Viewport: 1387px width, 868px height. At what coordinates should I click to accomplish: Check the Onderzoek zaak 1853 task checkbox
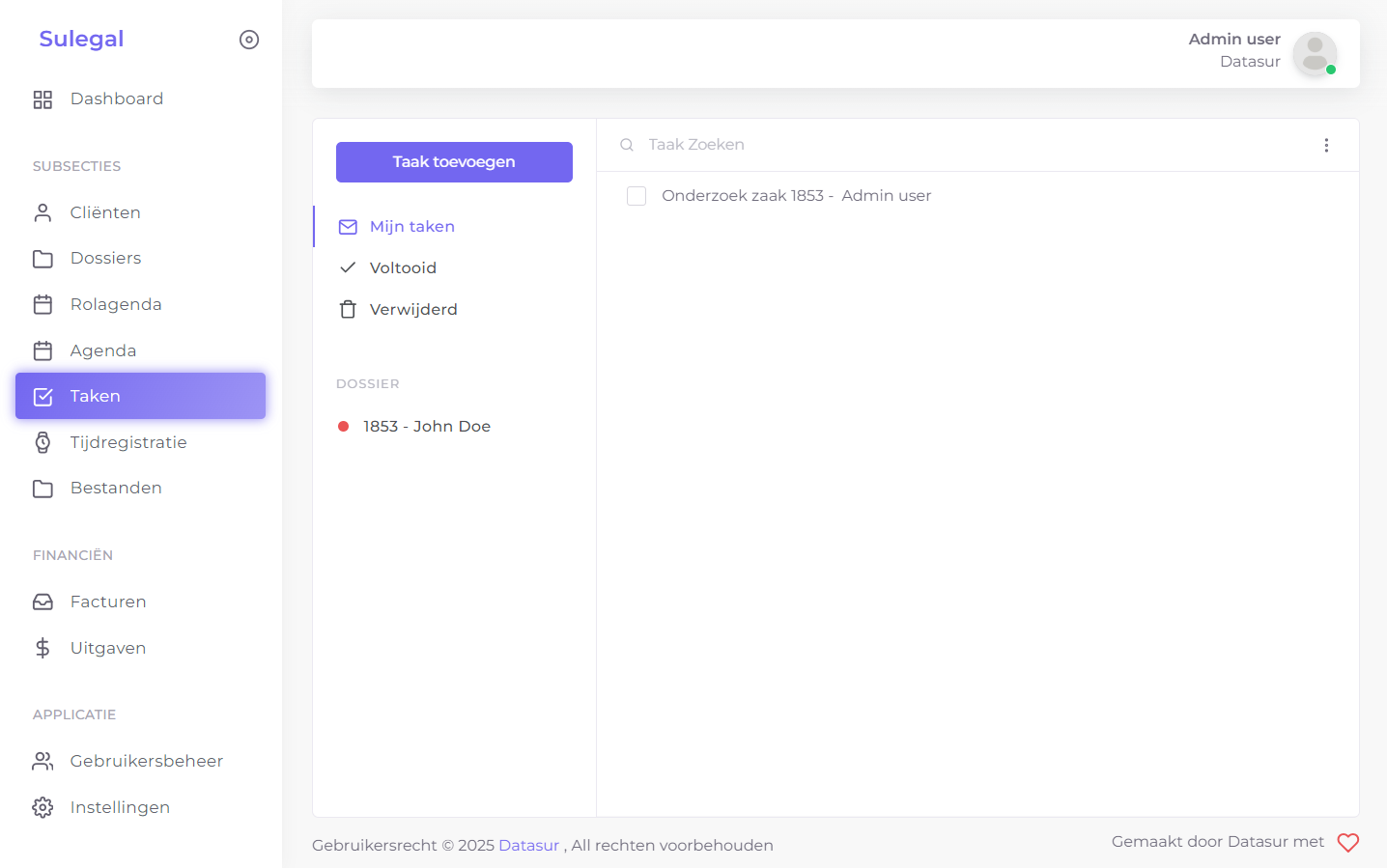637,196
